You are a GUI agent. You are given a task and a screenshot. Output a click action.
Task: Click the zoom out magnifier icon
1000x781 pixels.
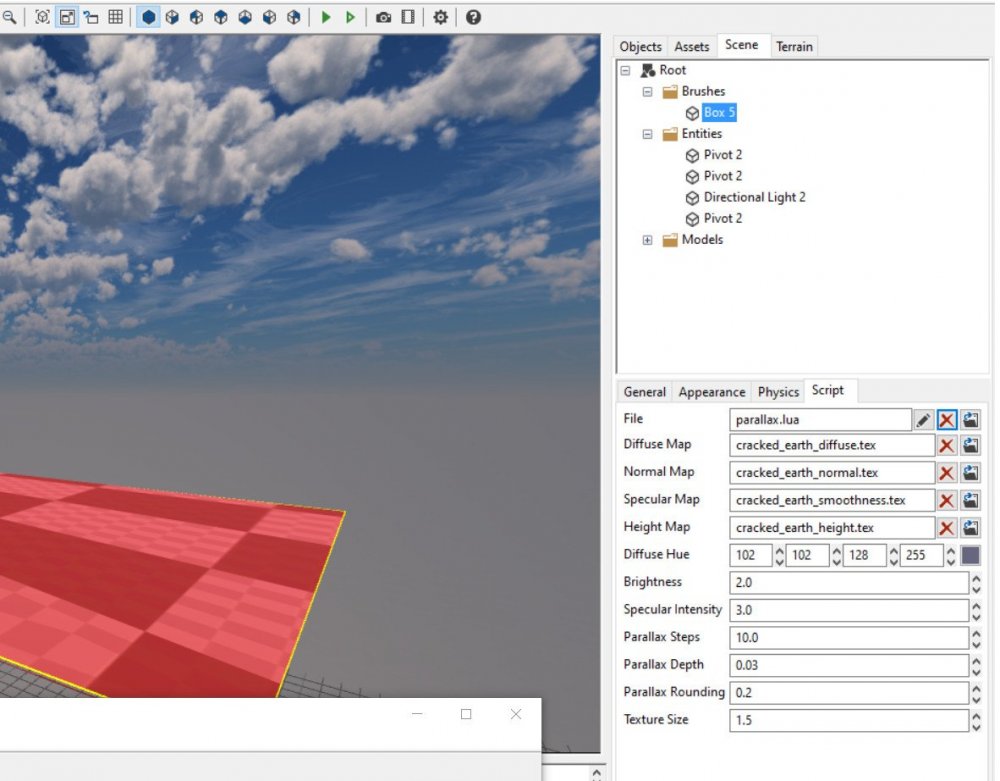point(9,17)
